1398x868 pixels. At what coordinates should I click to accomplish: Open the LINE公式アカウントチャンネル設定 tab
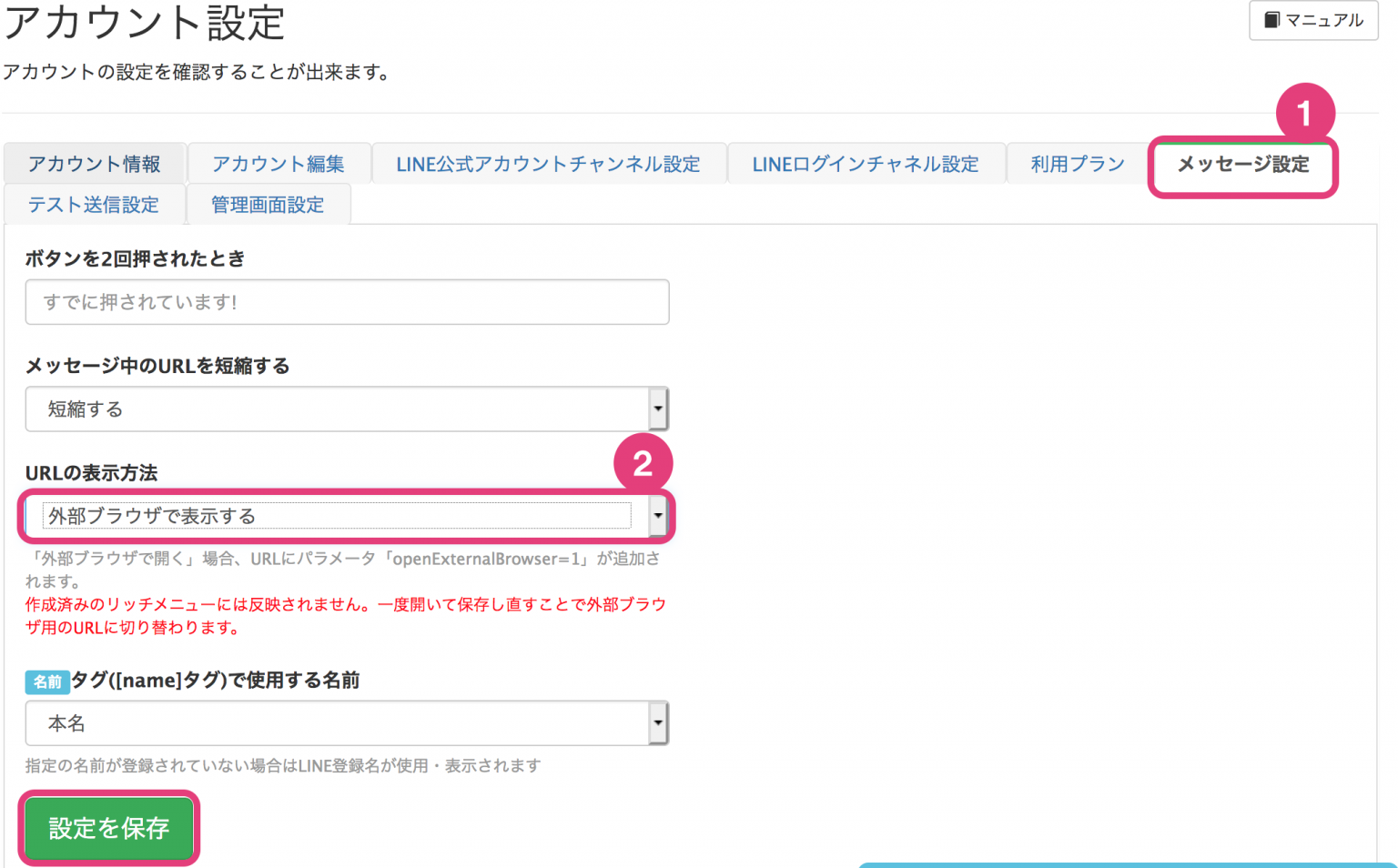pos(548,164)
